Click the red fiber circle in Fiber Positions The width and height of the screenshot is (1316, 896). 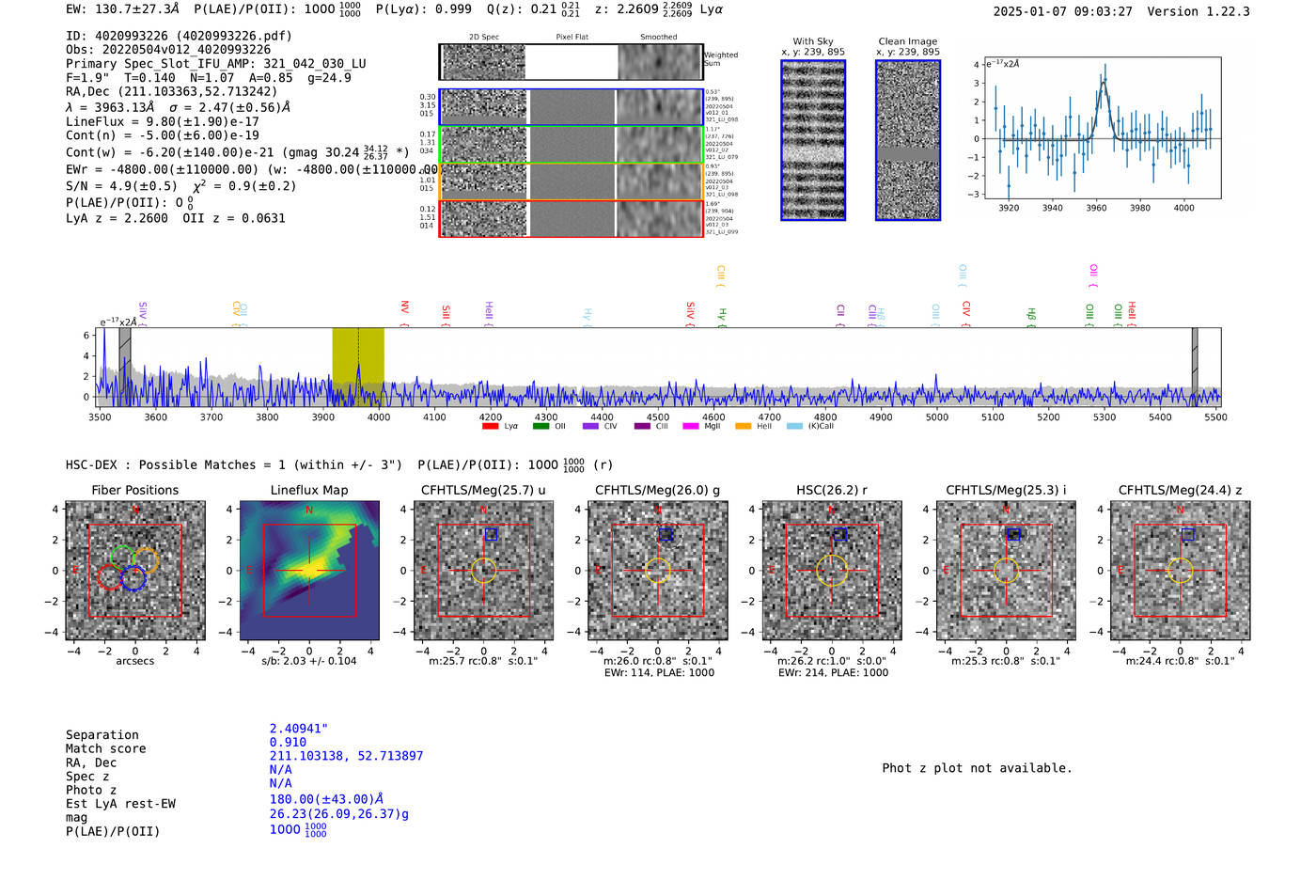[110, 576]
